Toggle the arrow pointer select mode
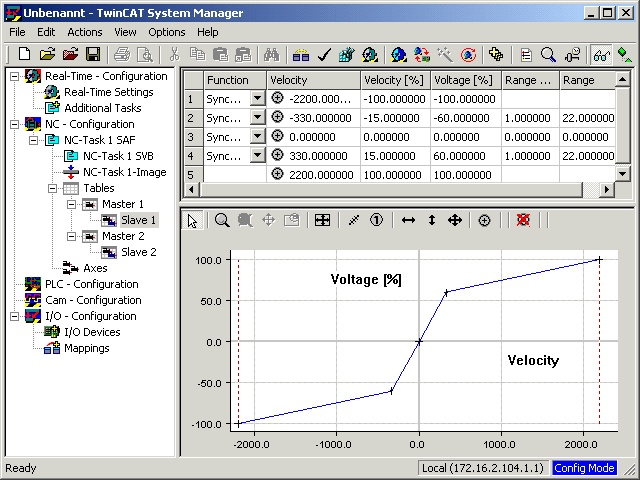This screenshot has height=480, width=640. click(192, 220)
